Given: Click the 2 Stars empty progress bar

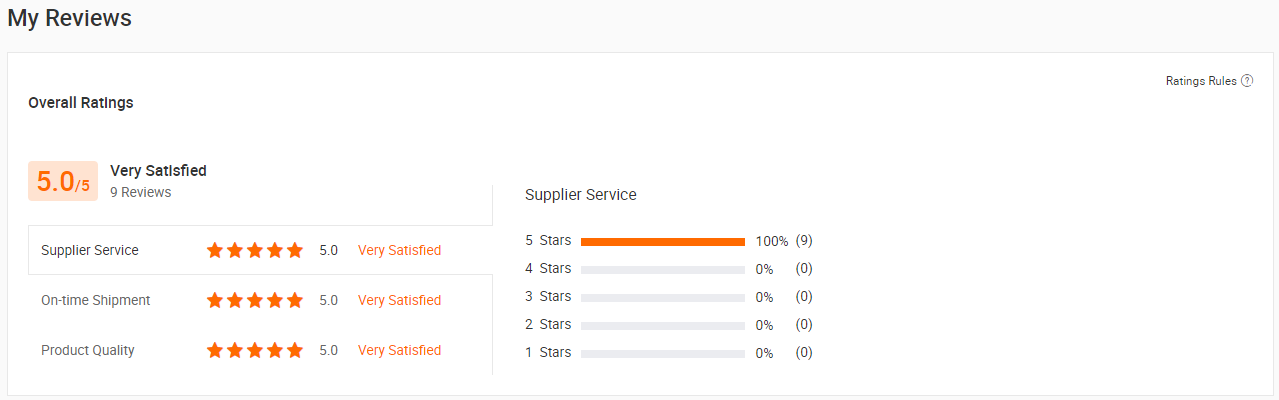Looking at the screenshot, I should [663, 325].
